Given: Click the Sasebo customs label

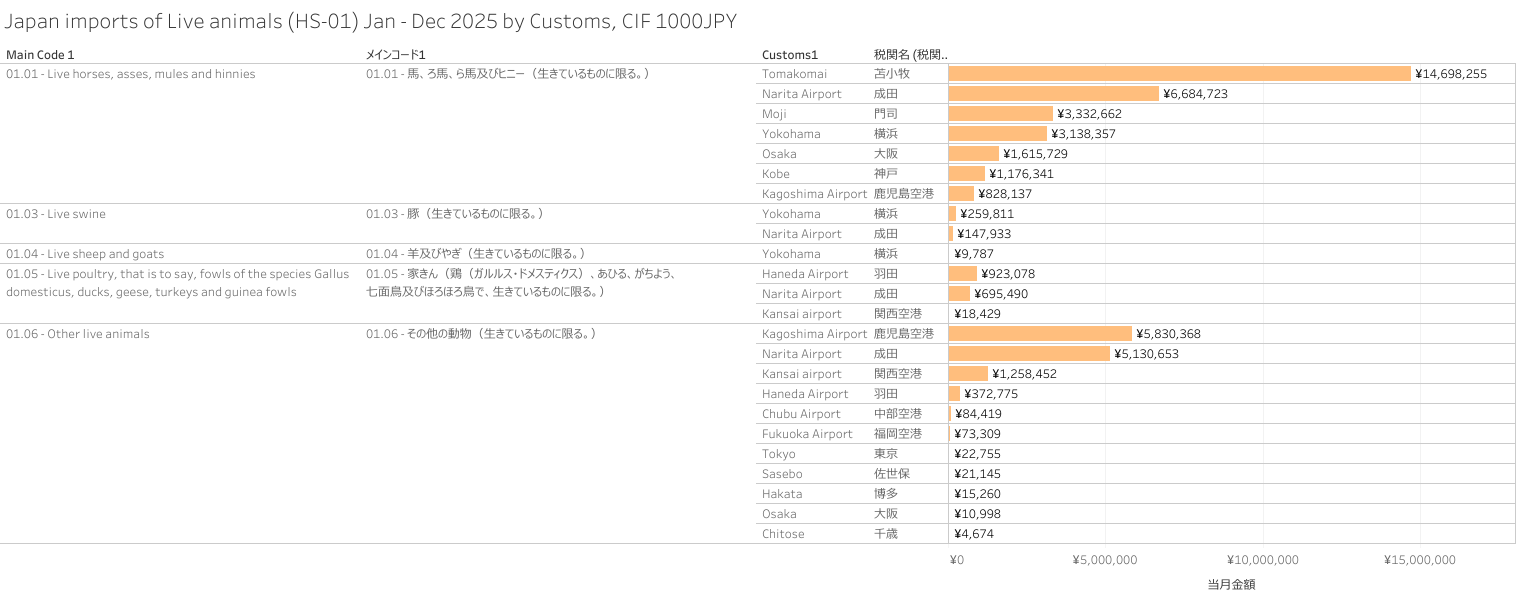Looking at the screenshot, I should click(782, 474).
